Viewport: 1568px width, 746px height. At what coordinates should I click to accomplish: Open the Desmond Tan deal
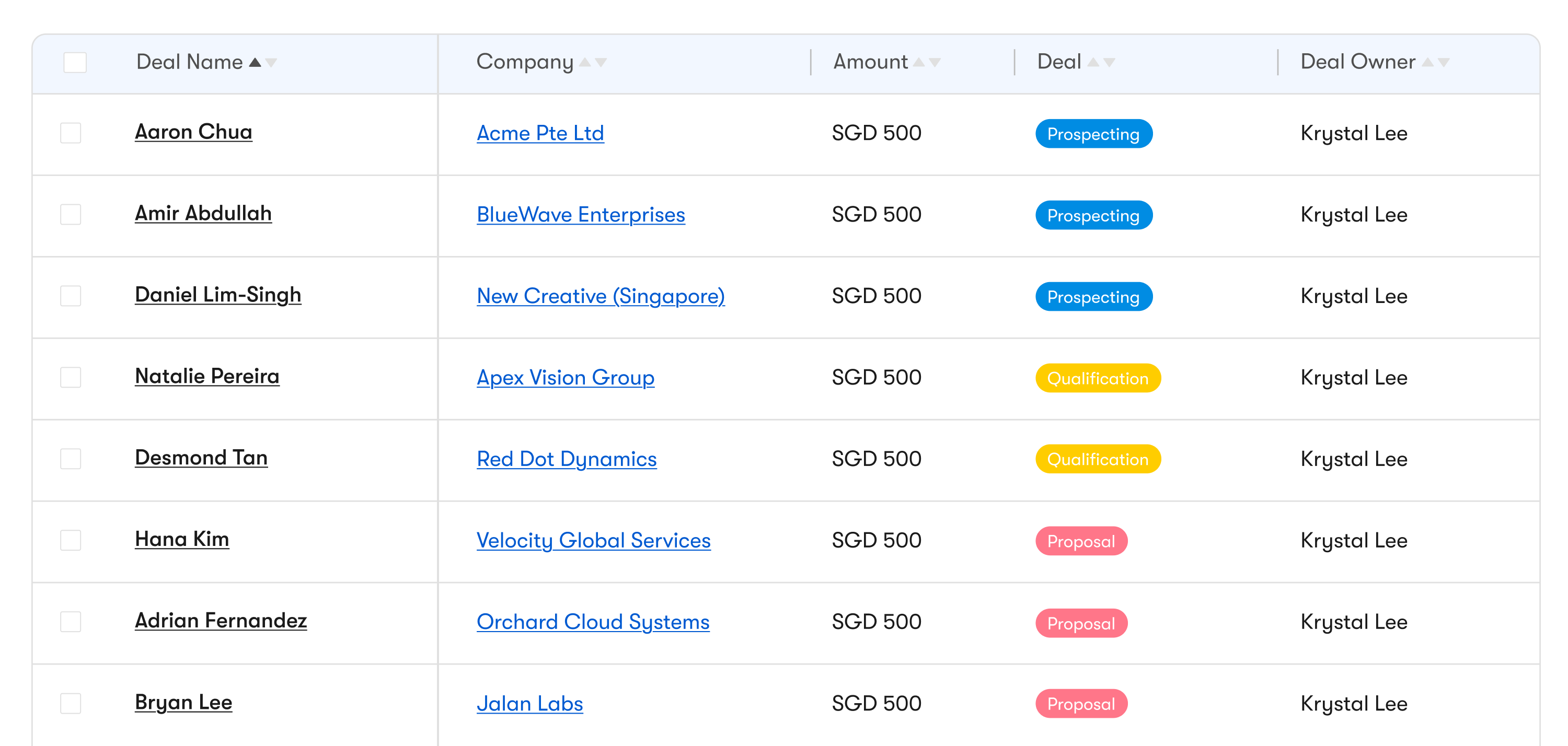[201, 458]
